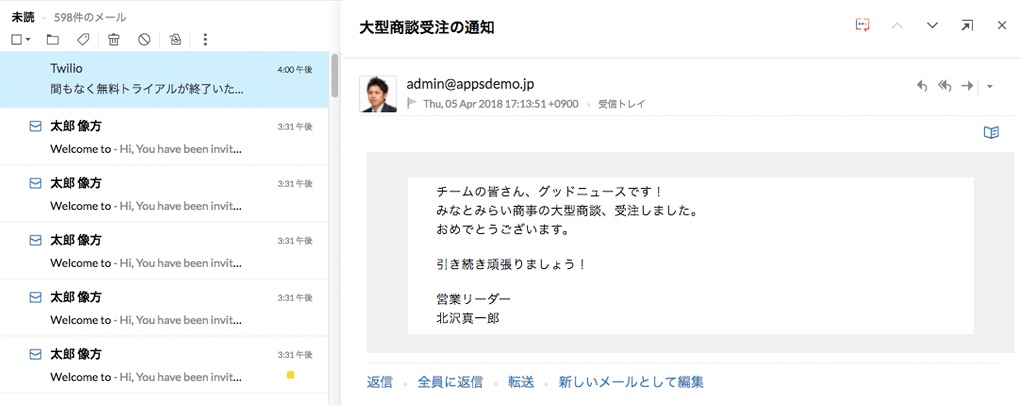
Task: Click 新しいメールとして編集 link
Action: (631, 382)
